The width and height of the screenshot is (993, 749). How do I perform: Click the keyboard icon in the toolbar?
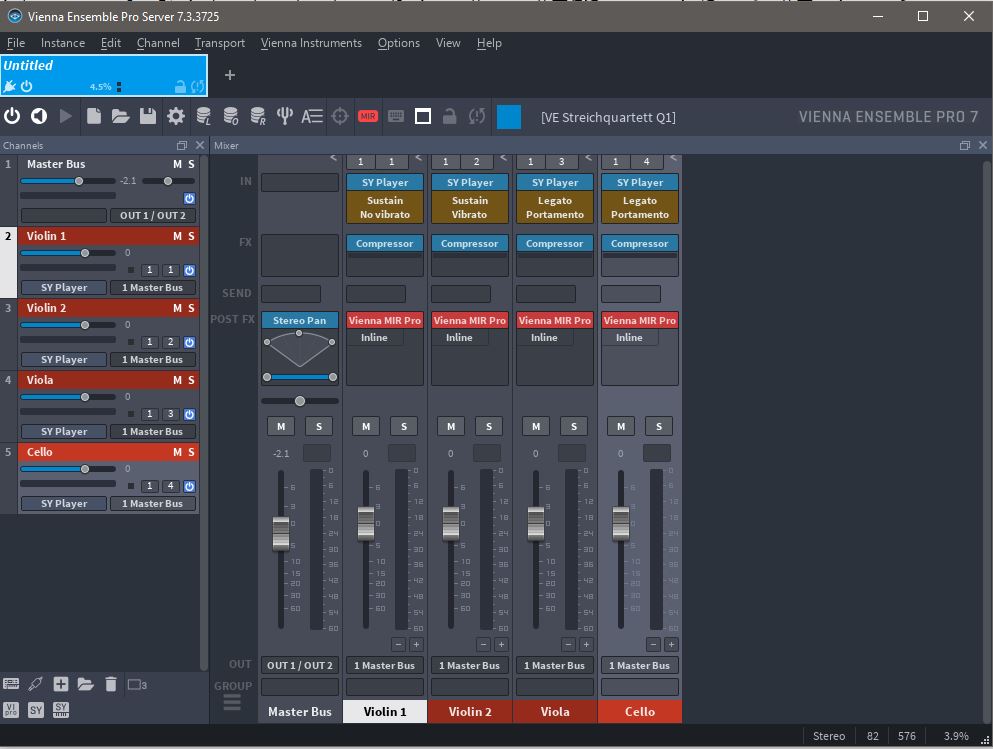point(396,116)
